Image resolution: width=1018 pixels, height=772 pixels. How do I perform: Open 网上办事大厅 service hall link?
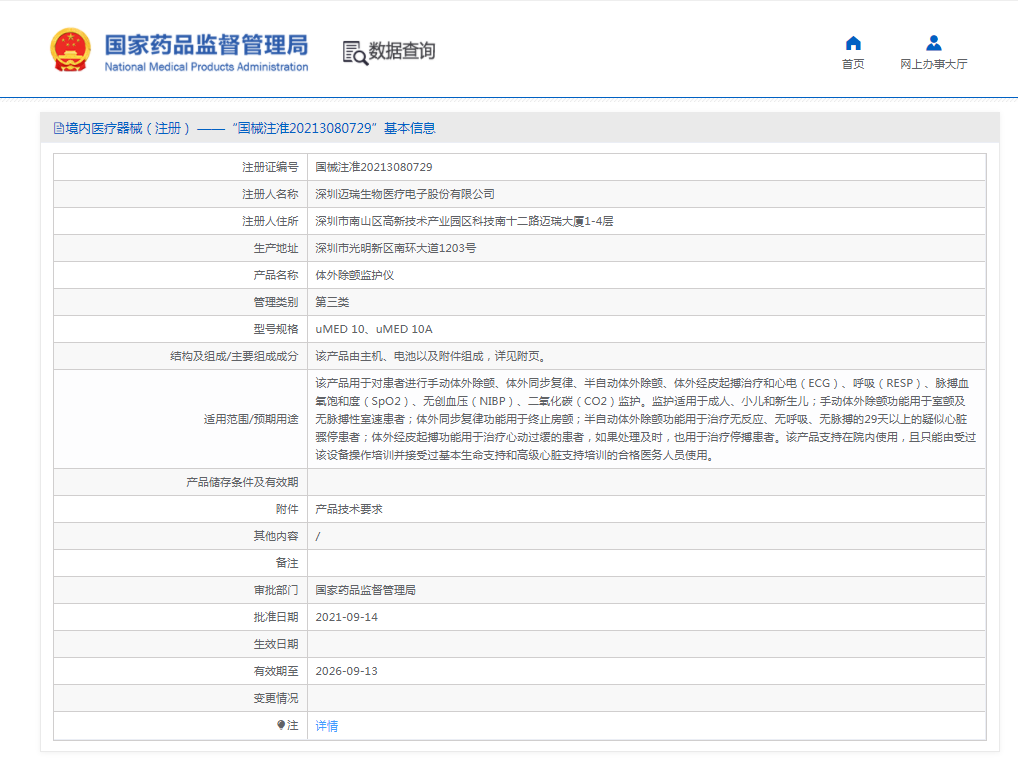click(933, 62)
